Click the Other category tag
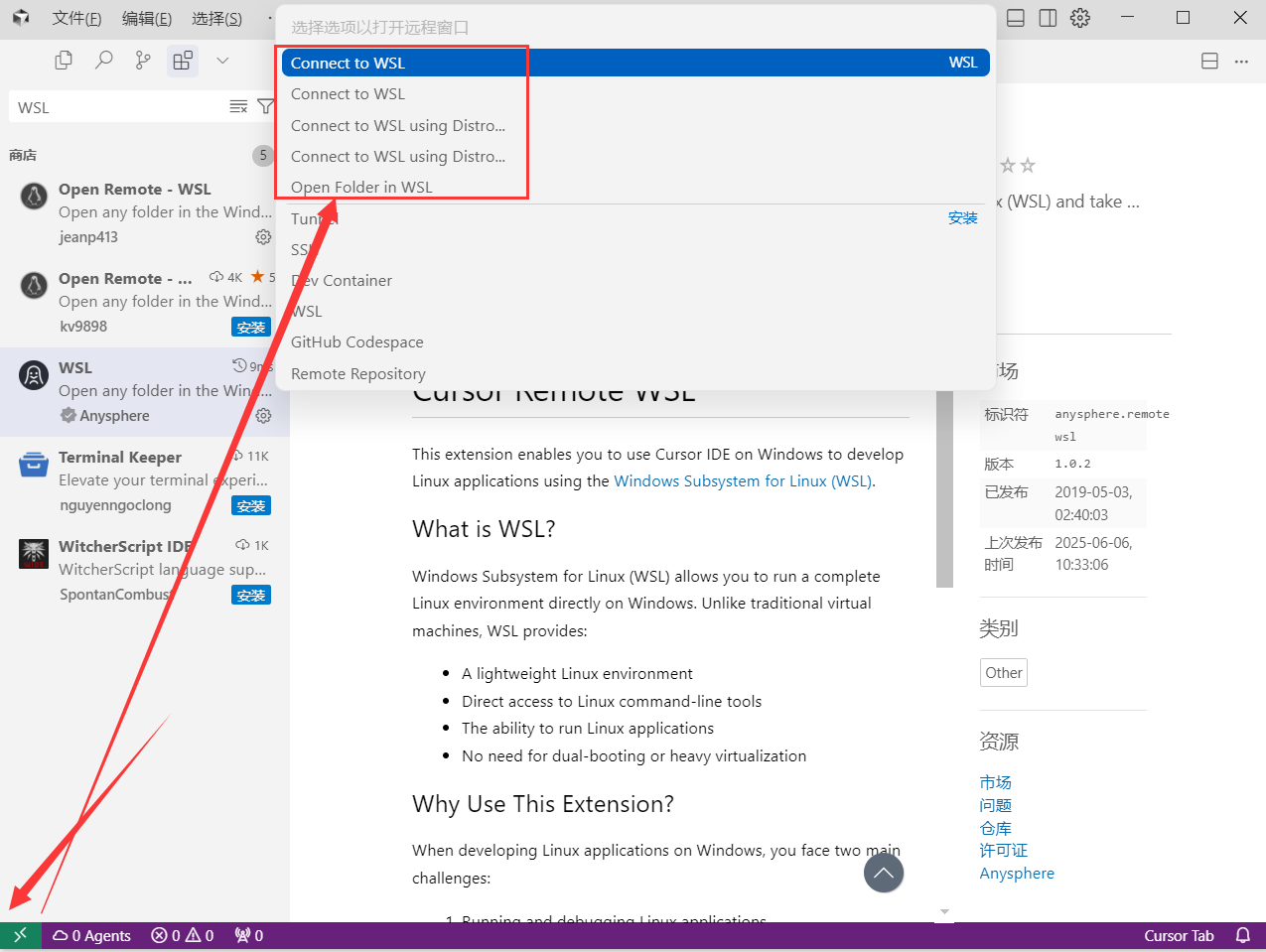Screen dimensions: 1266x952 pyautogui.click(x=1004, y=673)
